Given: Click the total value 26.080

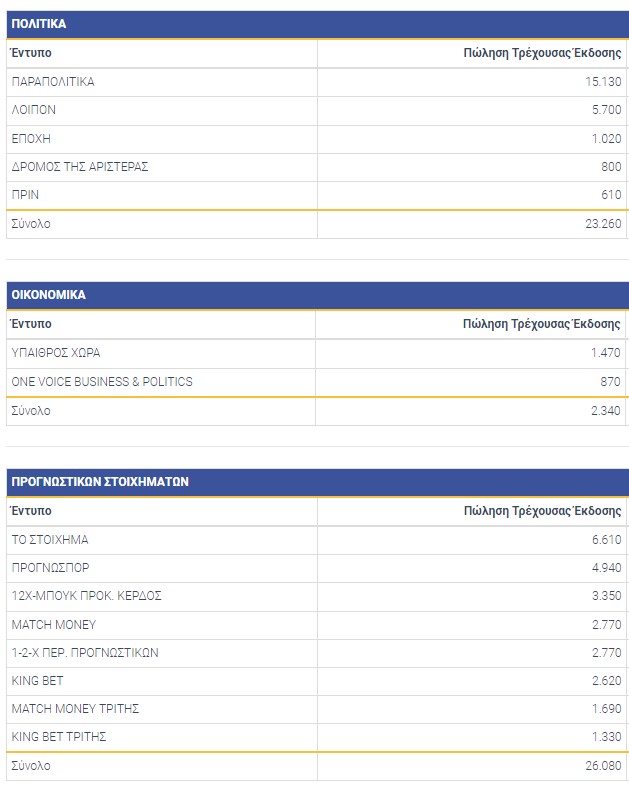Looking at the screenshot, I should [x=602, y=766].
